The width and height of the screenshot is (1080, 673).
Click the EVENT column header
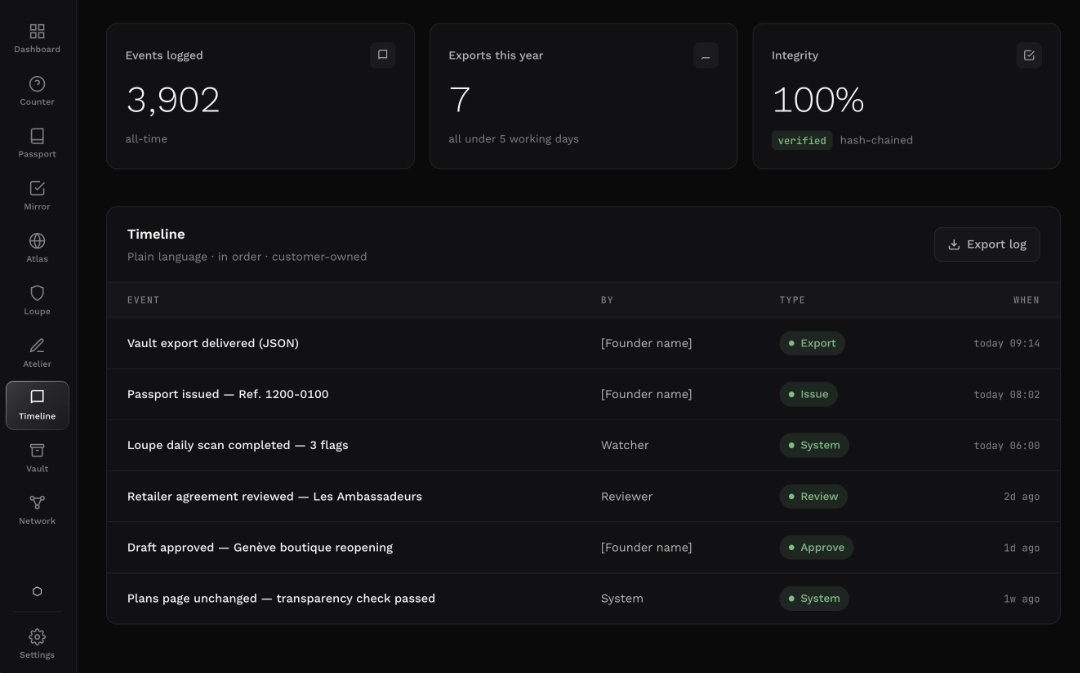[x=143, y=300]
